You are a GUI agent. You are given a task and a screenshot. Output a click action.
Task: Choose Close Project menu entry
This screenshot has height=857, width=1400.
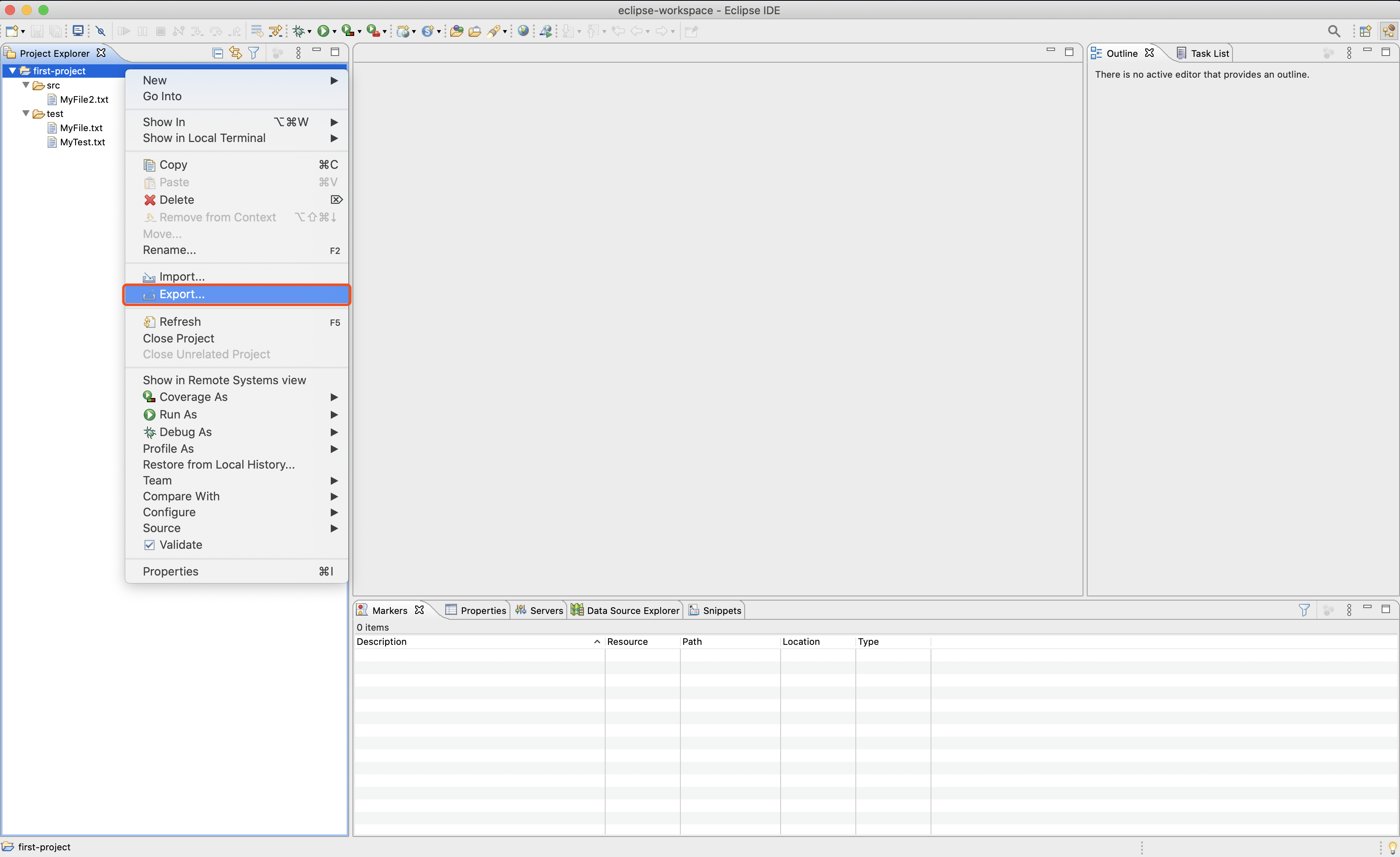(237, 338)
